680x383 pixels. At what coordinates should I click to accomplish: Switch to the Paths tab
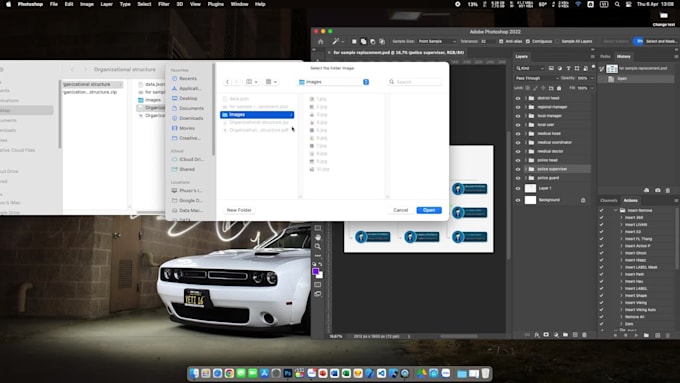point(605,56)
